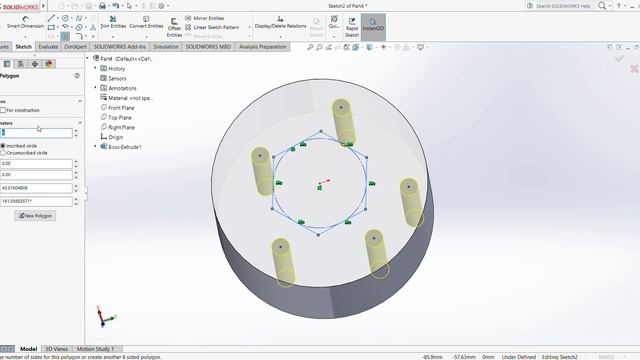Select the Corner Rectangle sketch tool
640x360 pixels.
tap(51, 27)
